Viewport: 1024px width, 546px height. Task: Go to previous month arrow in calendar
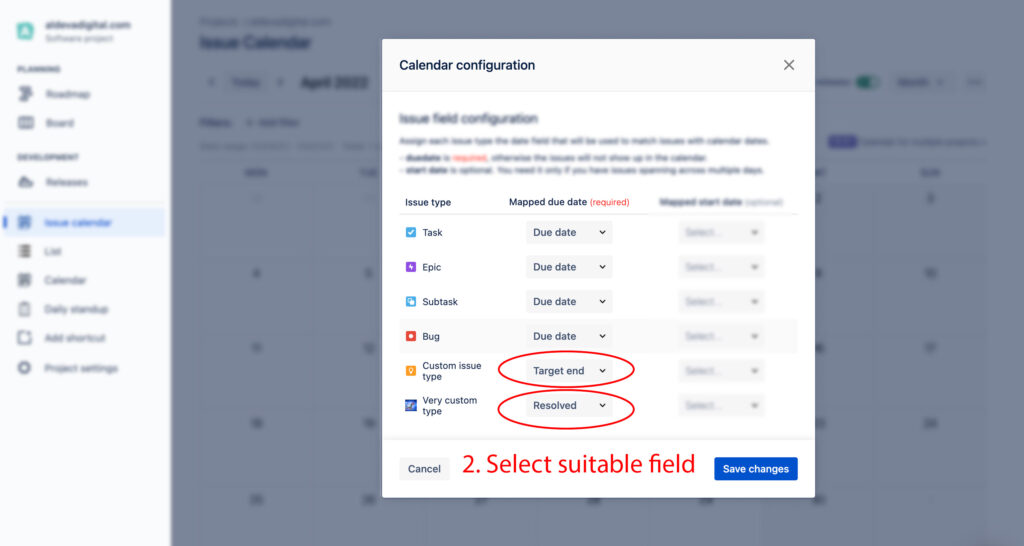[211, 82]
